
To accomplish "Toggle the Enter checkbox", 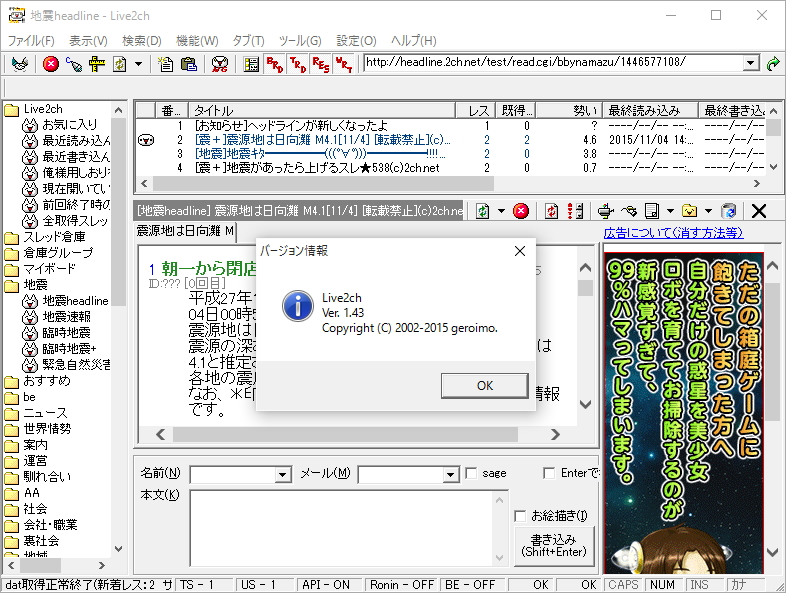I will point(549,473).
